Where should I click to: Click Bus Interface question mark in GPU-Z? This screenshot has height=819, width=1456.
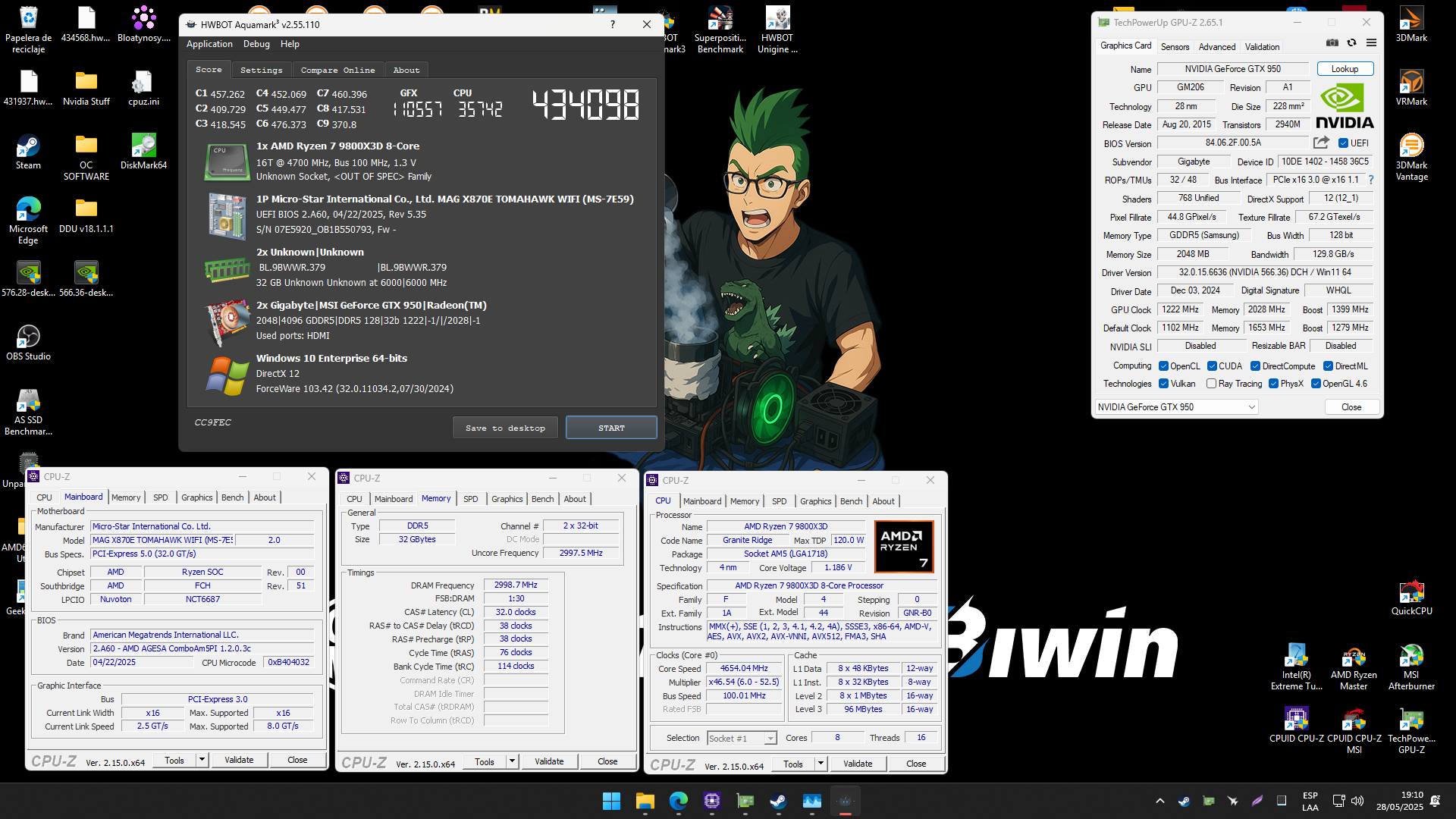pos(1371,180)
